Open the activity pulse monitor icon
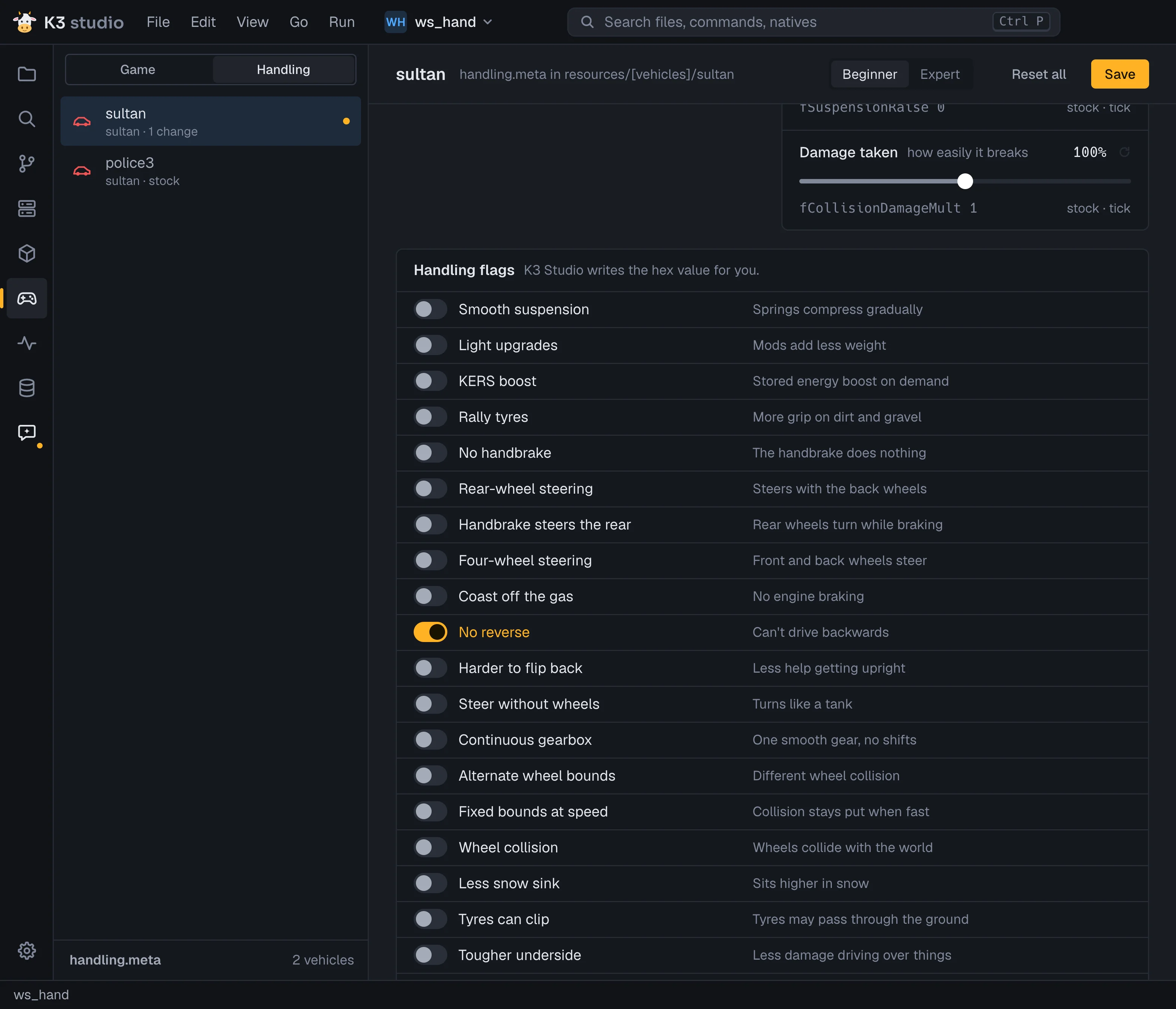Viewport: 1176px width, 1009px height. (27, 343)
